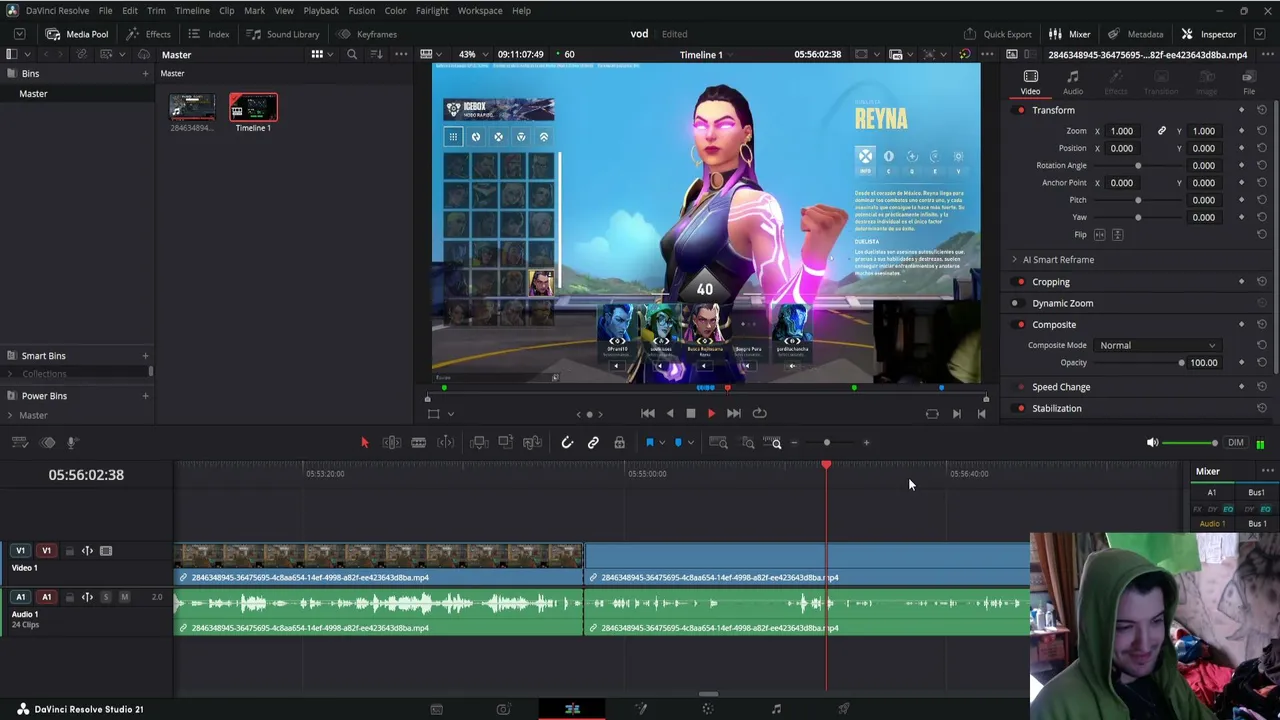Toggle the Inspector panel
The width and height of the screenshot is (1280, 720).
pyautogui.click(x=1209, y=34)
